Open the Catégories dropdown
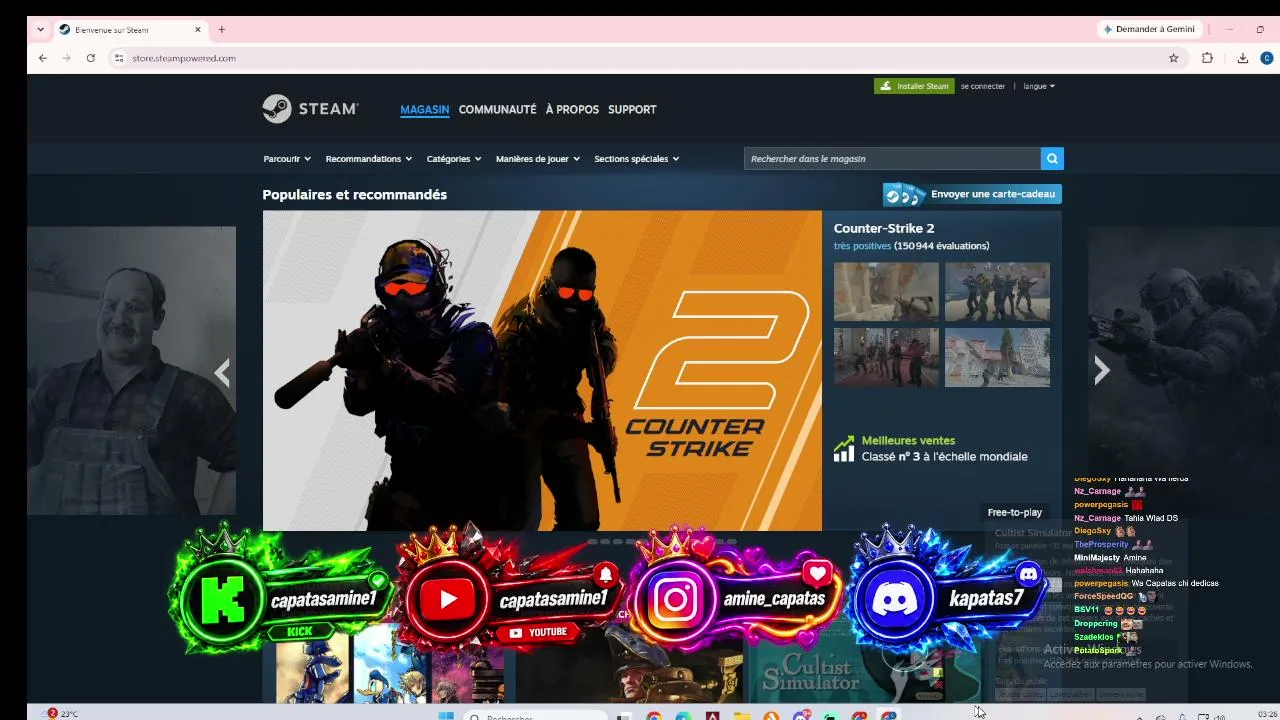This screenshot has width=1280, height=720. (x=454, y=159)
